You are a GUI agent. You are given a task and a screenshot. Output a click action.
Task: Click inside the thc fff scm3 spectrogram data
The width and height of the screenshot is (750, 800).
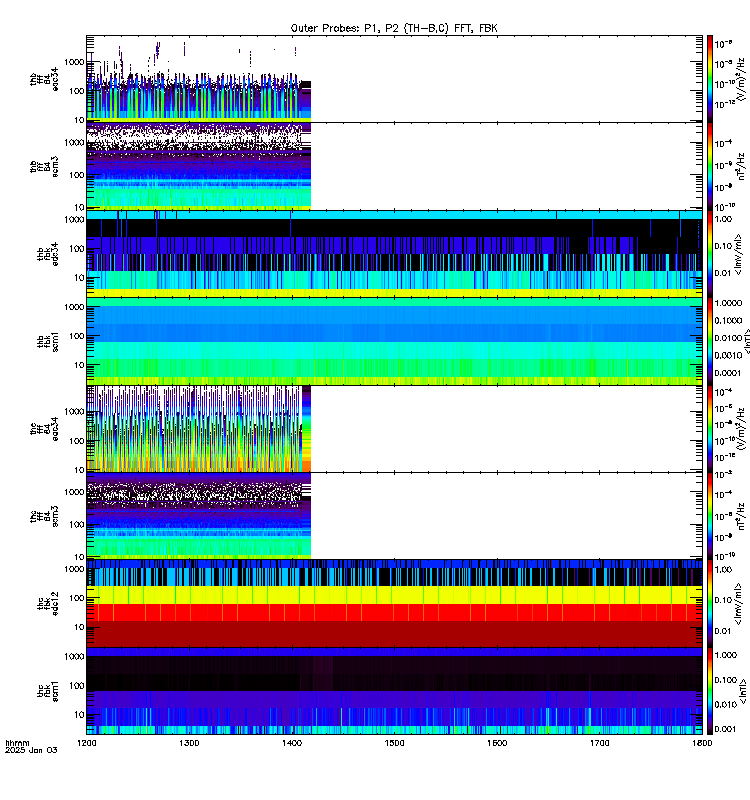click(199, 516)
